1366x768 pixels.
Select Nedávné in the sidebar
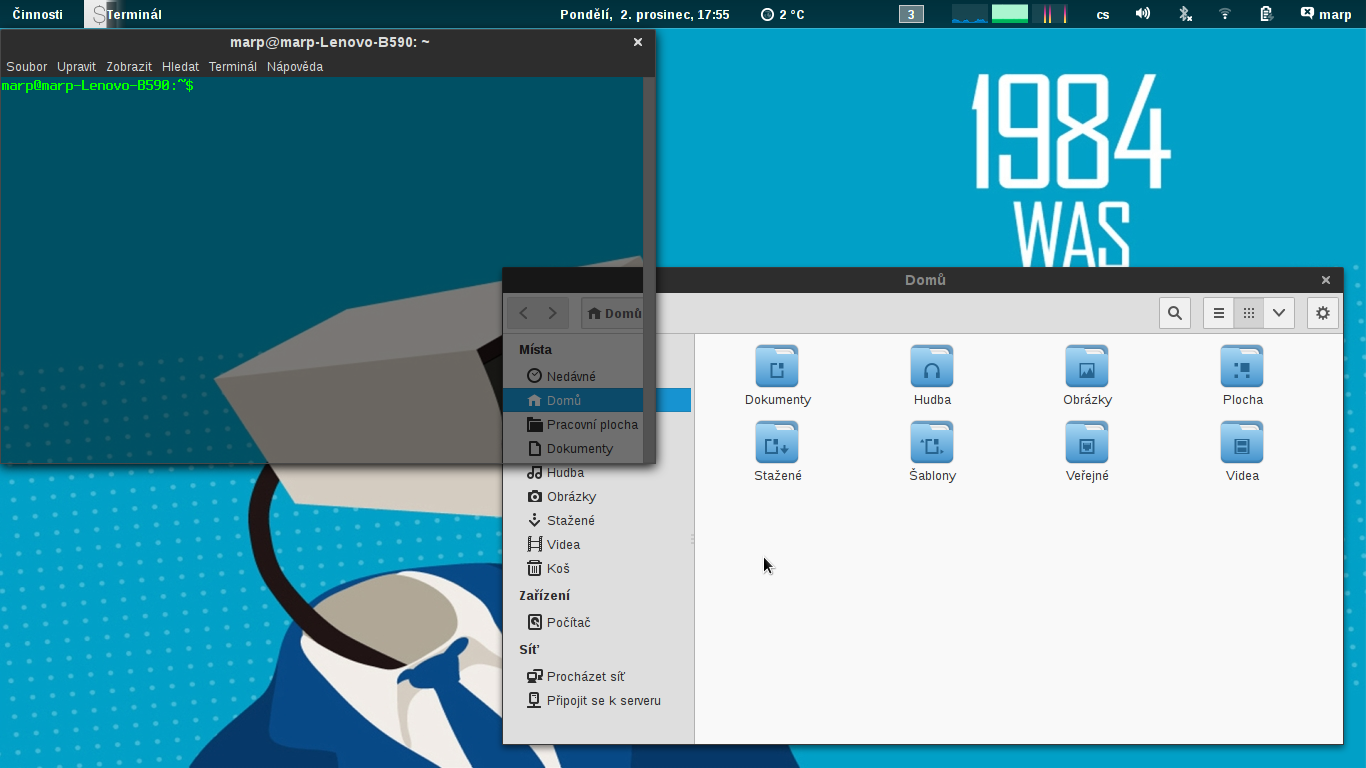[597, 376]
